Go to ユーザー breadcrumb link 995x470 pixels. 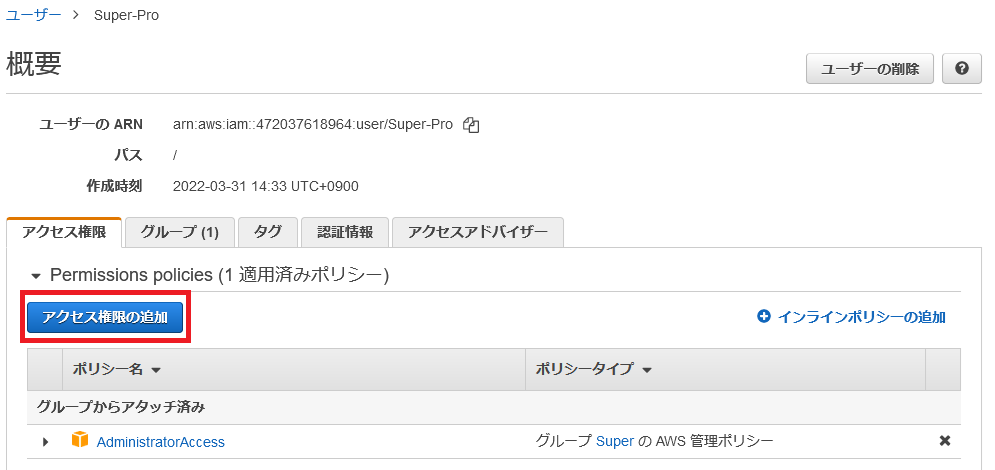point(32,15)
